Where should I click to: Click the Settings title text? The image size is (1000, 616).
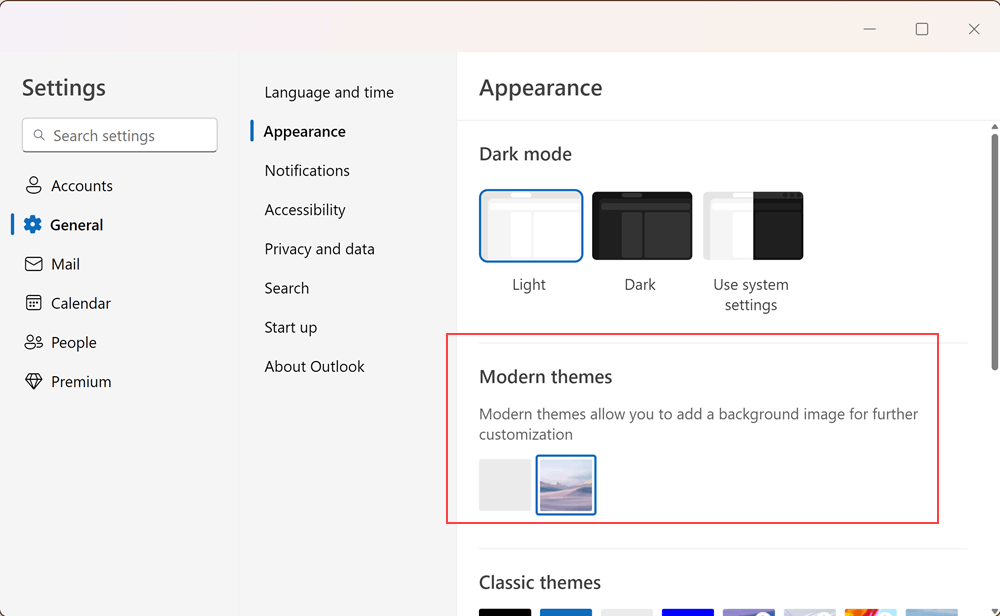pyautogui.click(x=64, y=88)
